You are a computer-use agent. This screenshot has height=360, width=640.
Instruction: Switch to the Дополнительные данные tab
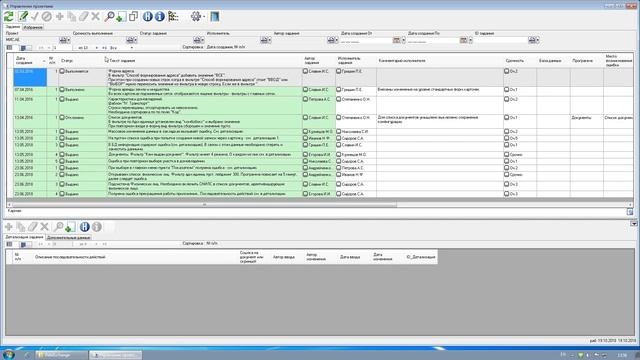pyautogui.click(x=68, y=237)
